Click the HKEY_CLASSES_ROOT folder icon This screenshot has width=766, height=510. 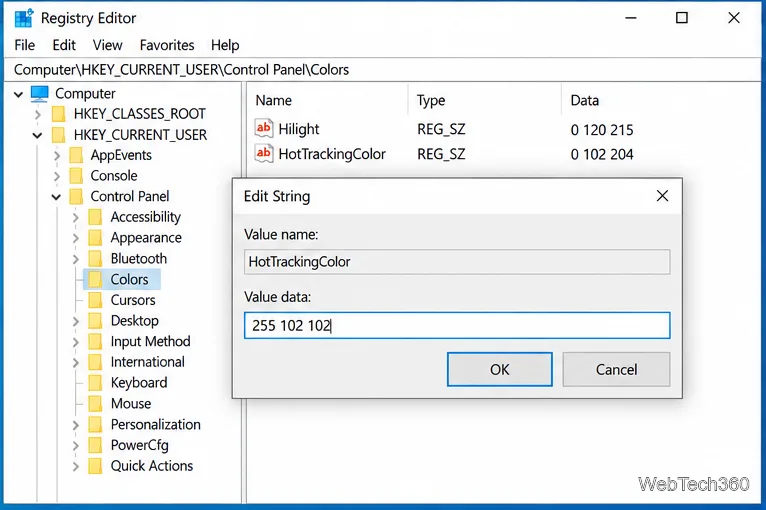pyautogui.click(x=59, y=114)
